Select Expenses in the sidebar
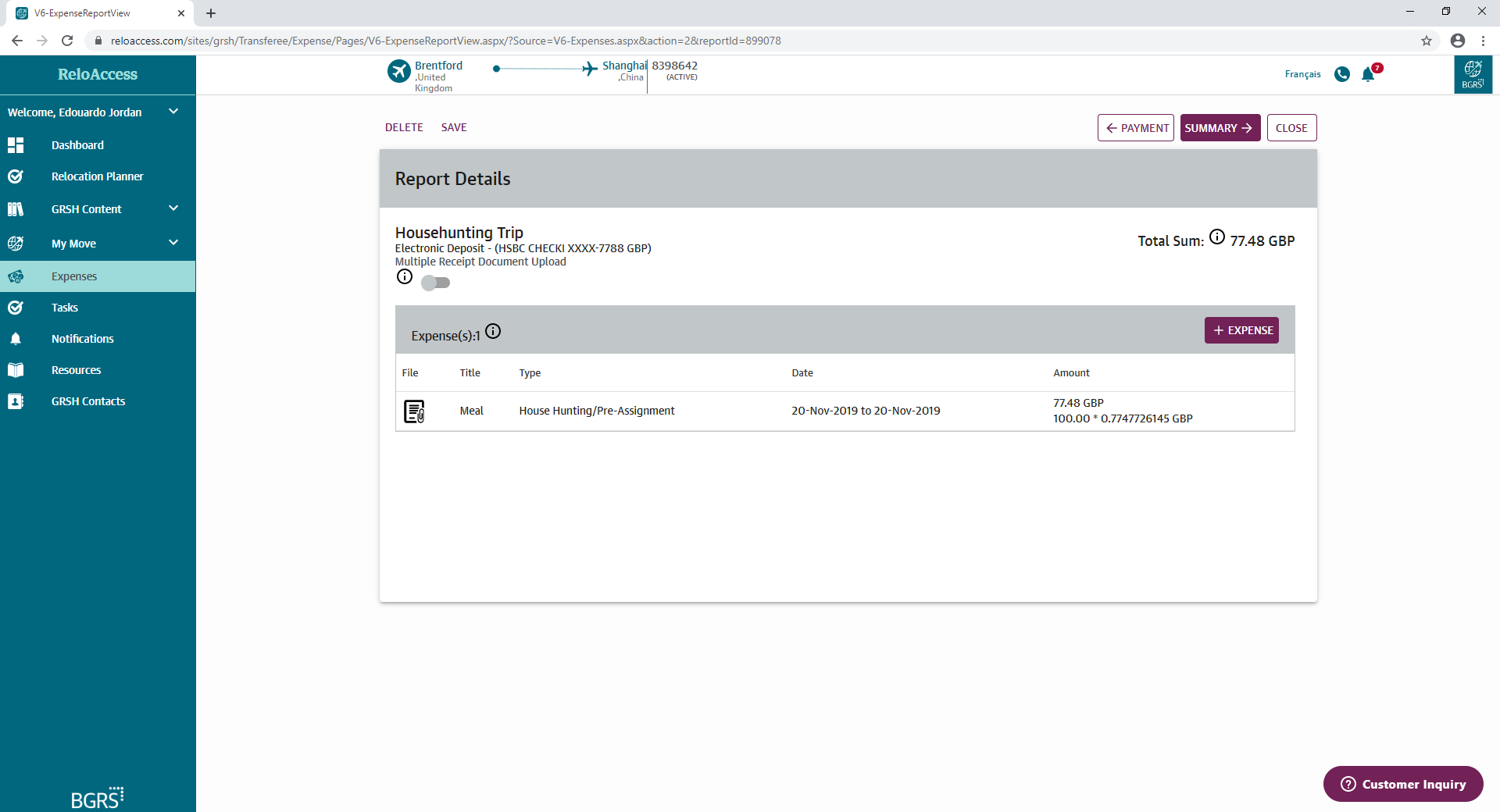The width and height of the screenshot is (1500, 812). click(98, 276)
